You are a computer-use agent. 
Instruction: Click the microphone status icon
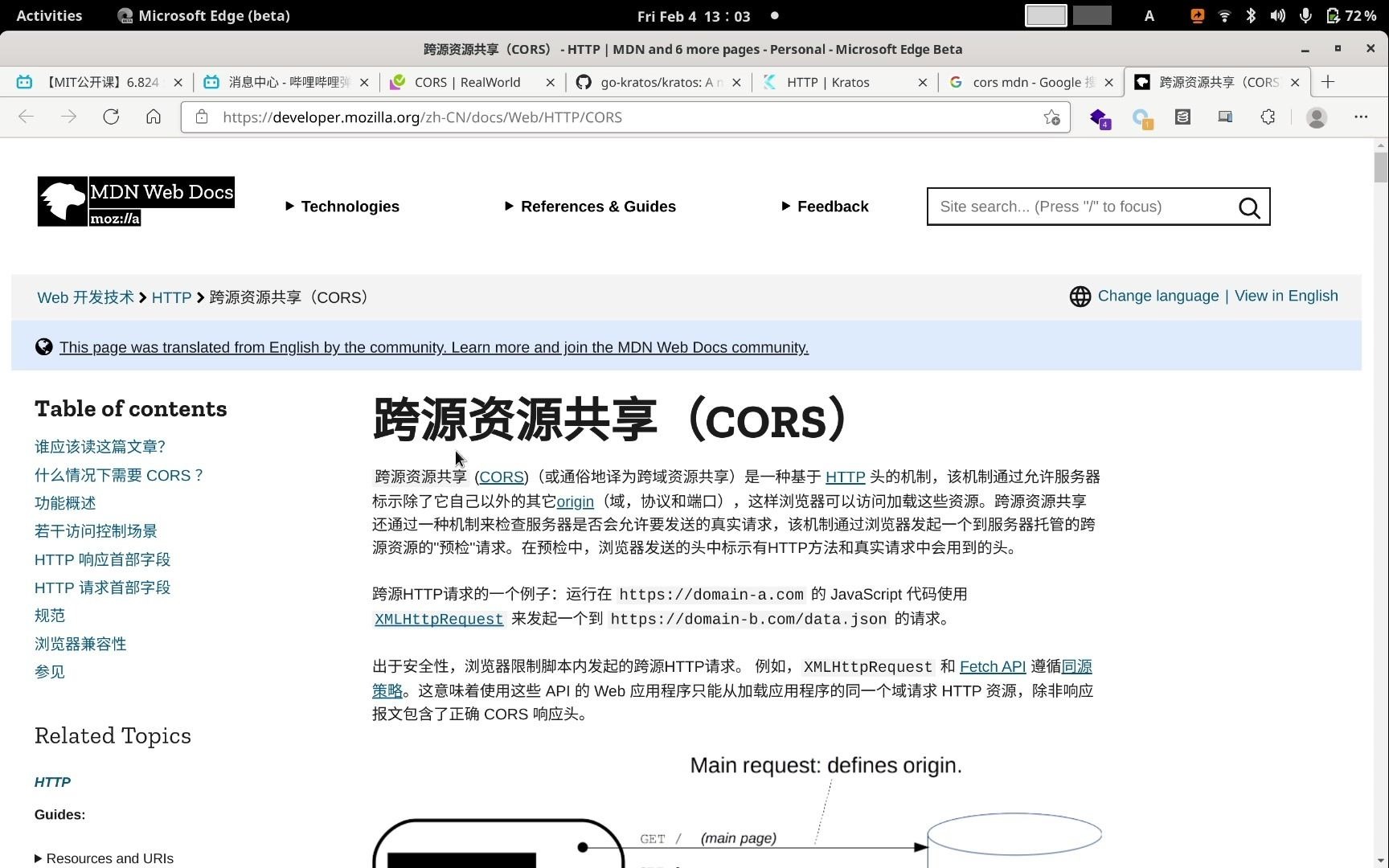1305,15
